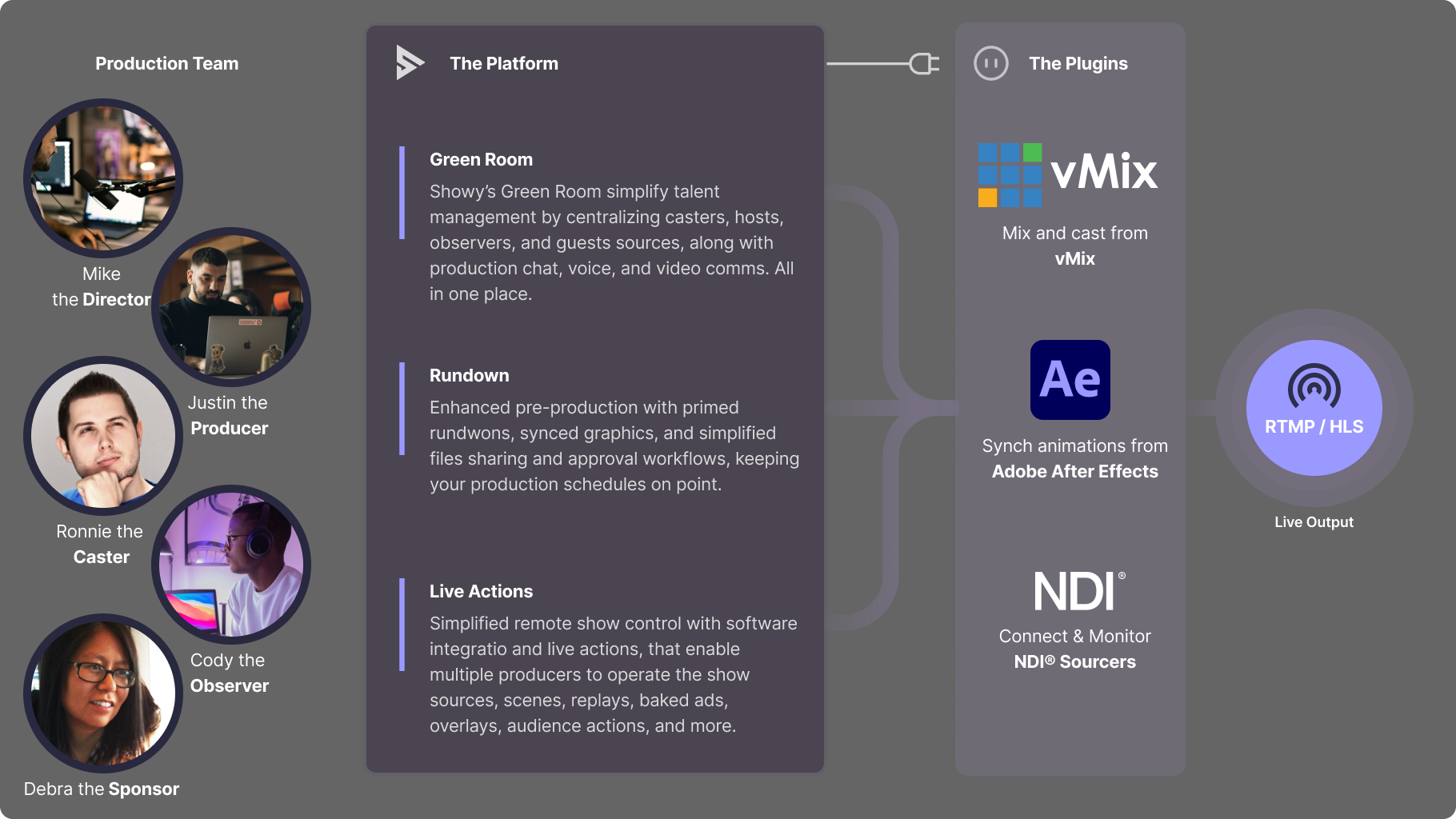This screenshot has height=819, width=1456.
Task: Select Debra the Sponsor's avatar
Action: 103,693
